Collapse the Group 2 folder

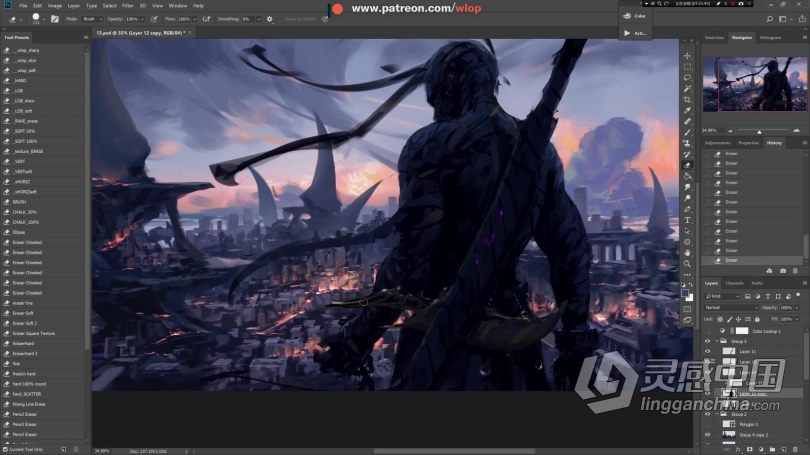(x=716, y=414)
